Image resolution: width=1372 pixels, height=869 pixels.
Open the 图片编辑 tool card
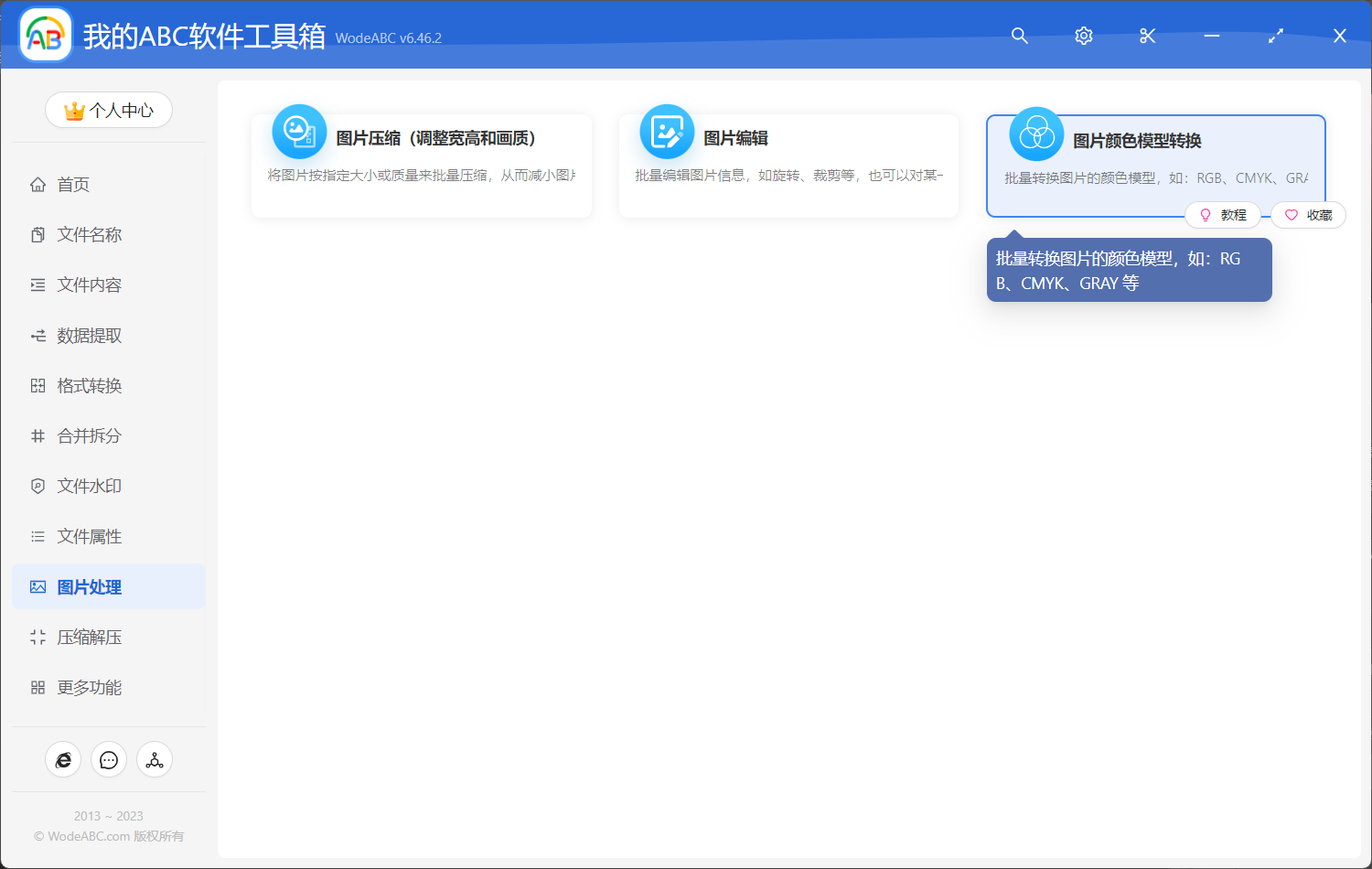click(x=788, y=165)
